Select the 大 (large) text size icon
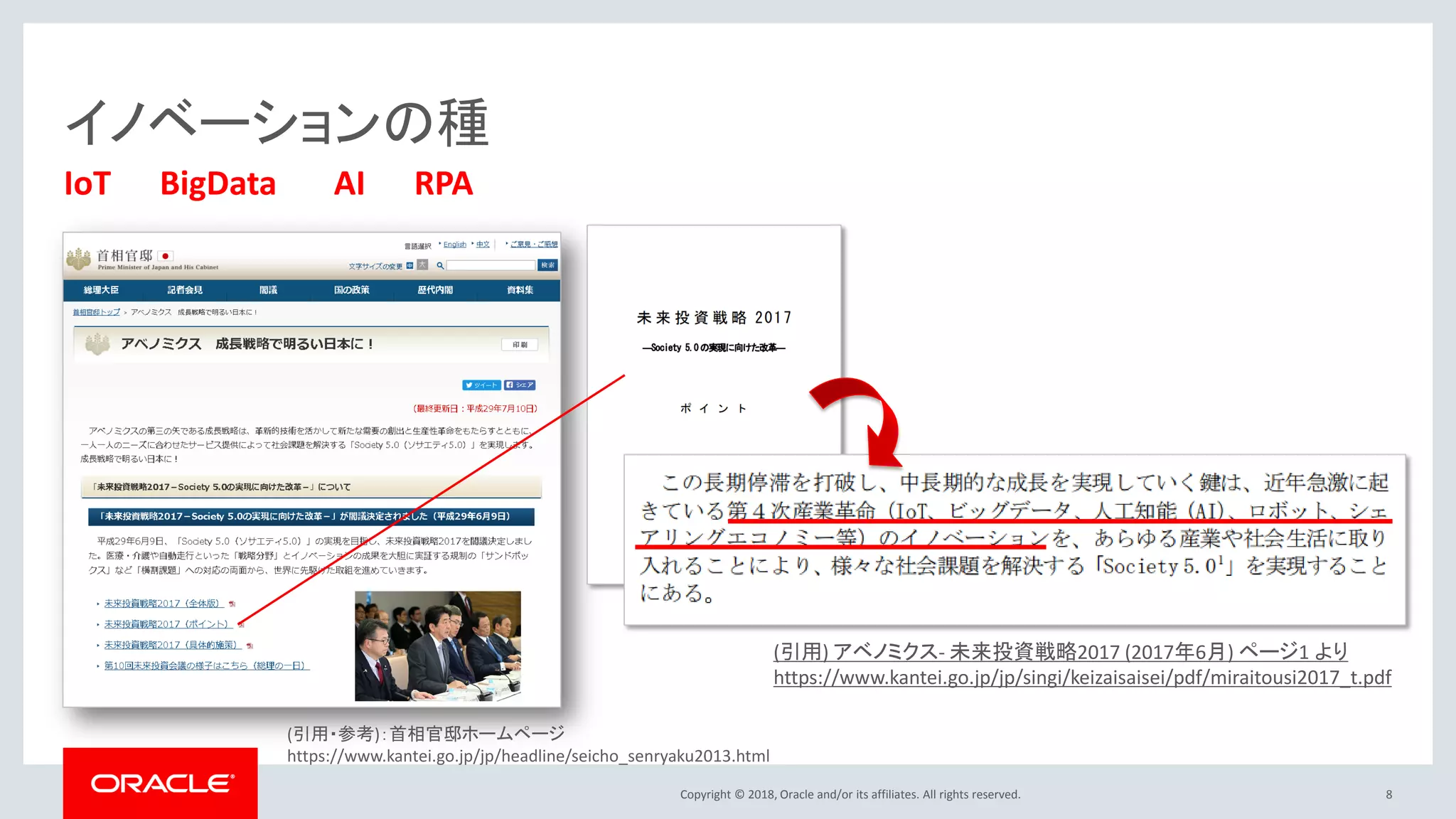1456x819 pixels. [422, 265]
